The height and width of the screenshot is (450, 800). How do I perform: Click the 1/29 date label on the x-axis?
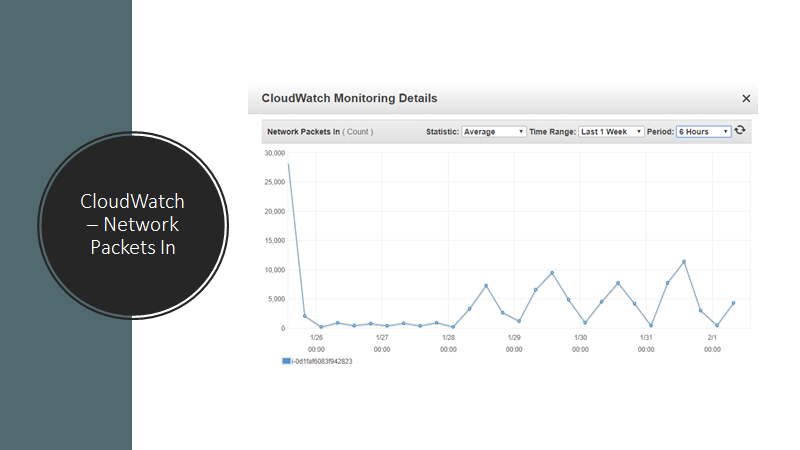[514, 337]
